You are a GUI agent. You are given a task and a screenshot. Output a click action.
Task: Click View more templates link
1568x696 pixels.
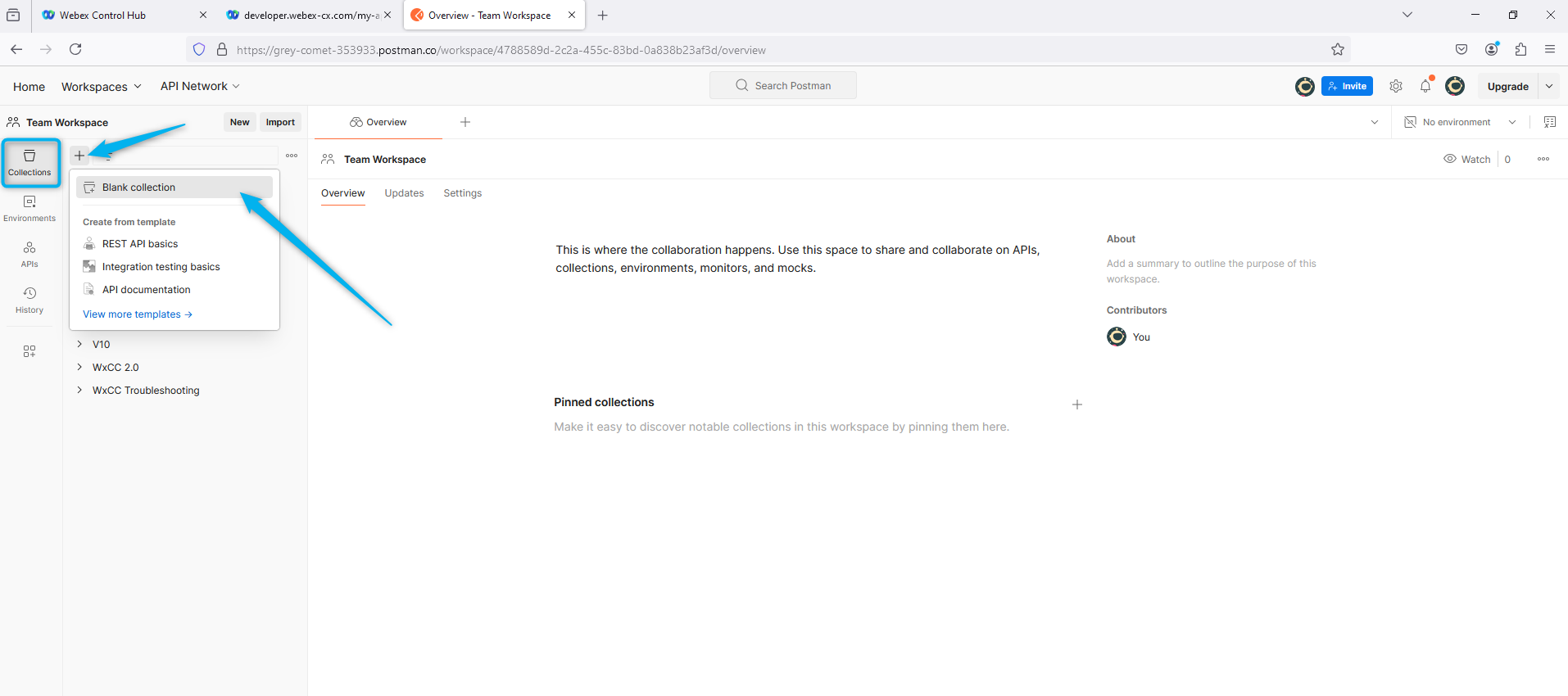click(138, 314)
